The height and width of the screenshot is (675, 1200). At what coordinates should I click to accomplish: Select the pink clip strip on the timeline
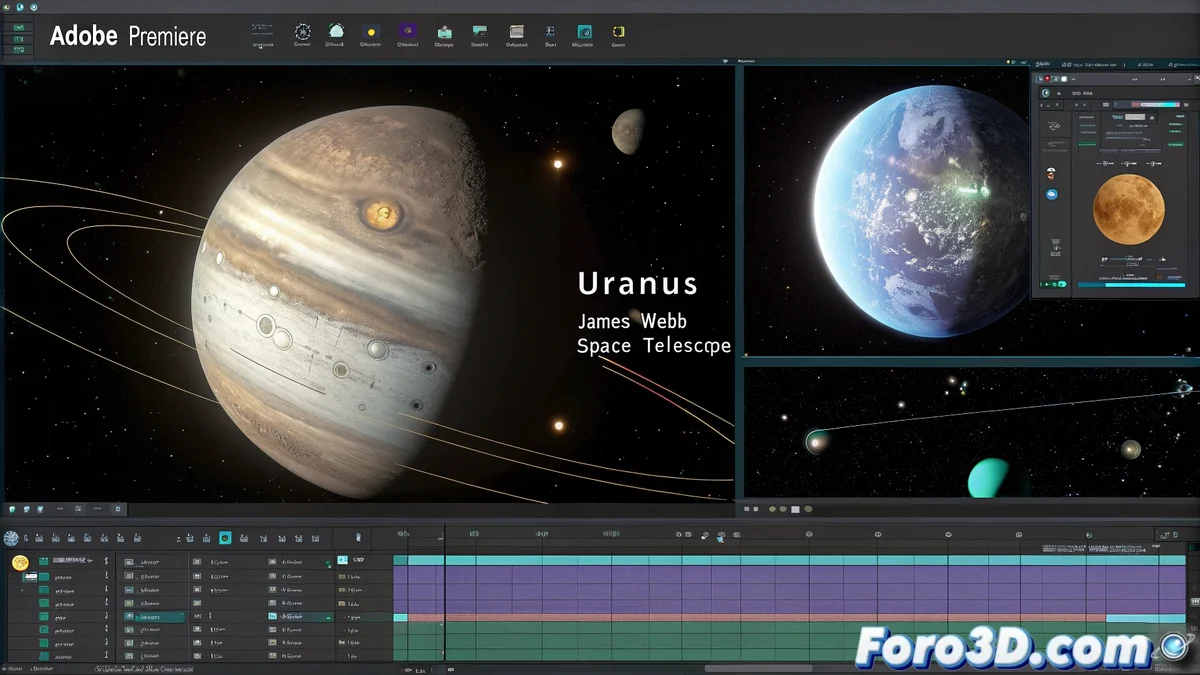click(756, 618)
